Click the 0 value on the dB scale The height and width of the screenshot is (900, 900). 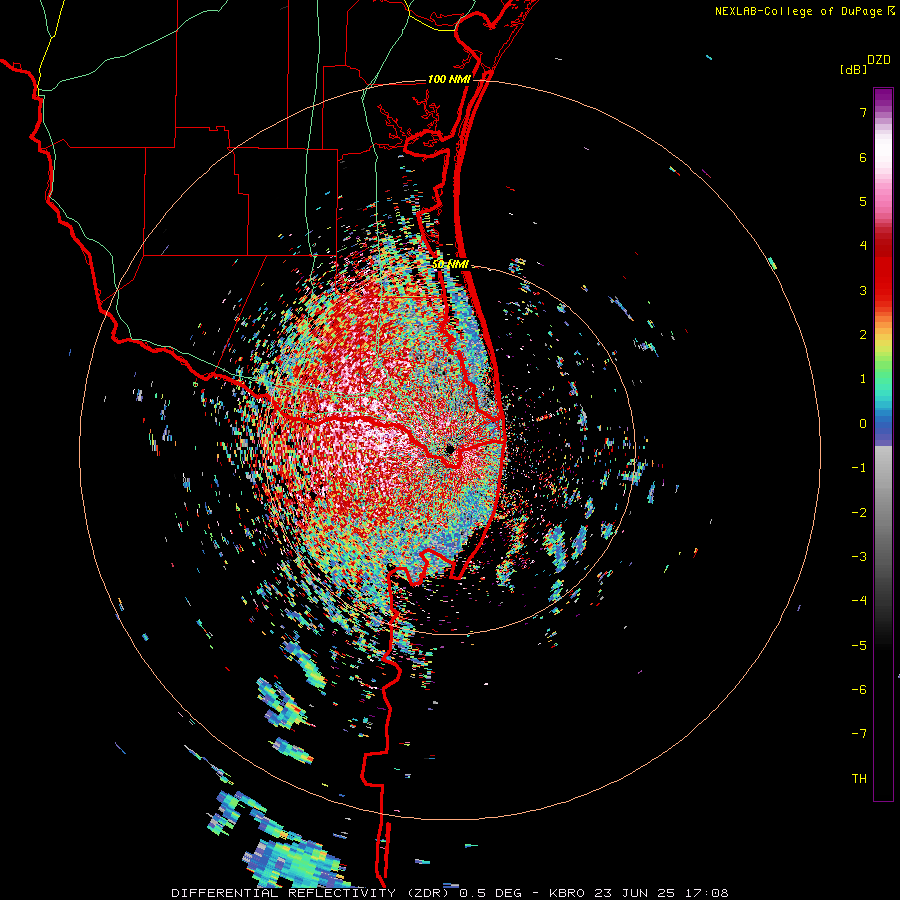point(863,424)
